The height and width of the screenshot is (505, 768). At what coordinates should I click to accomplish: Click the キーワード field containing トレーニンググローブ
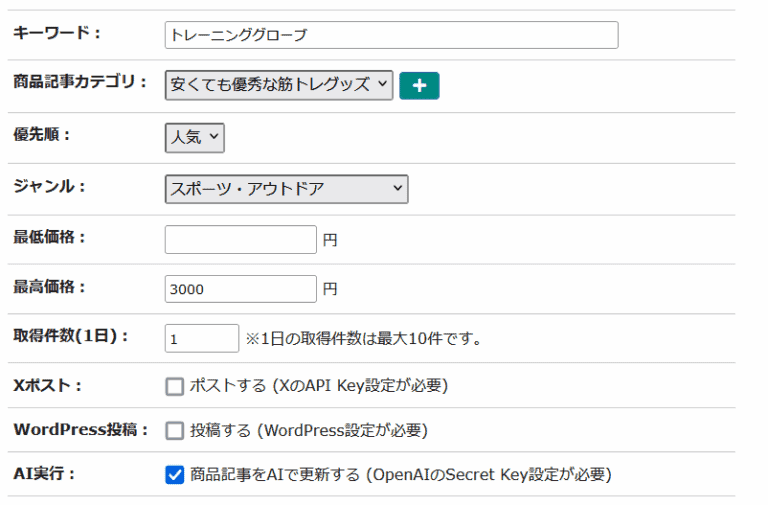tap(391, 35)
